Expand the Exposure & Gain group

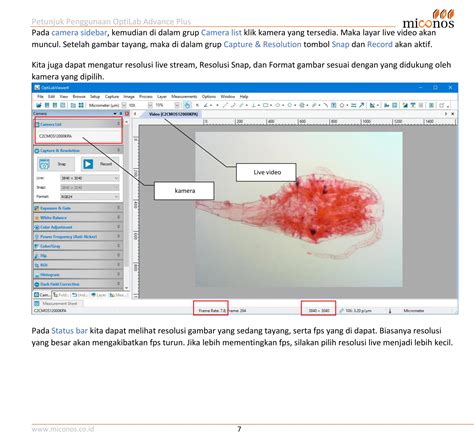[x=77, y=208]
